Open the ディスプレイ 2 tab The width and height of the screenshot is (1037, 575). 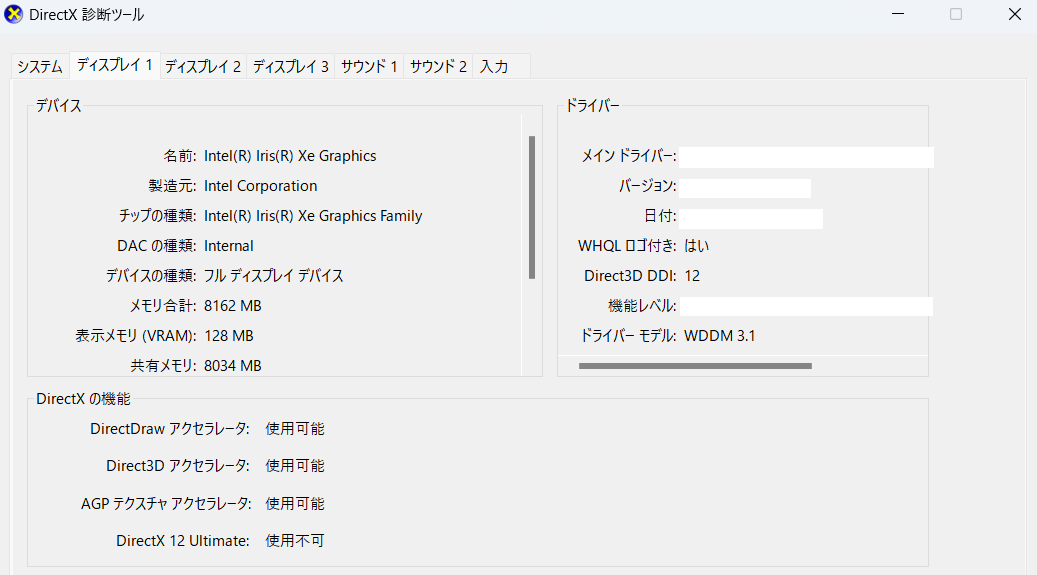202,67
